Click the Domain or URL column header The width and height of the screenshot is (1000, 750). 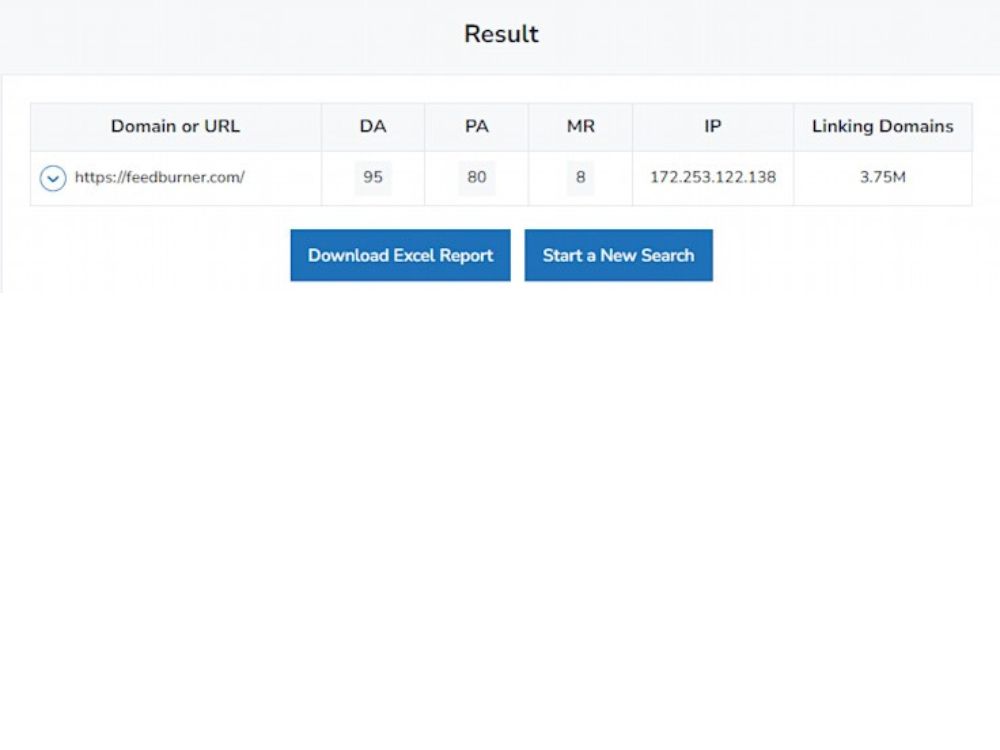[175, 127]
